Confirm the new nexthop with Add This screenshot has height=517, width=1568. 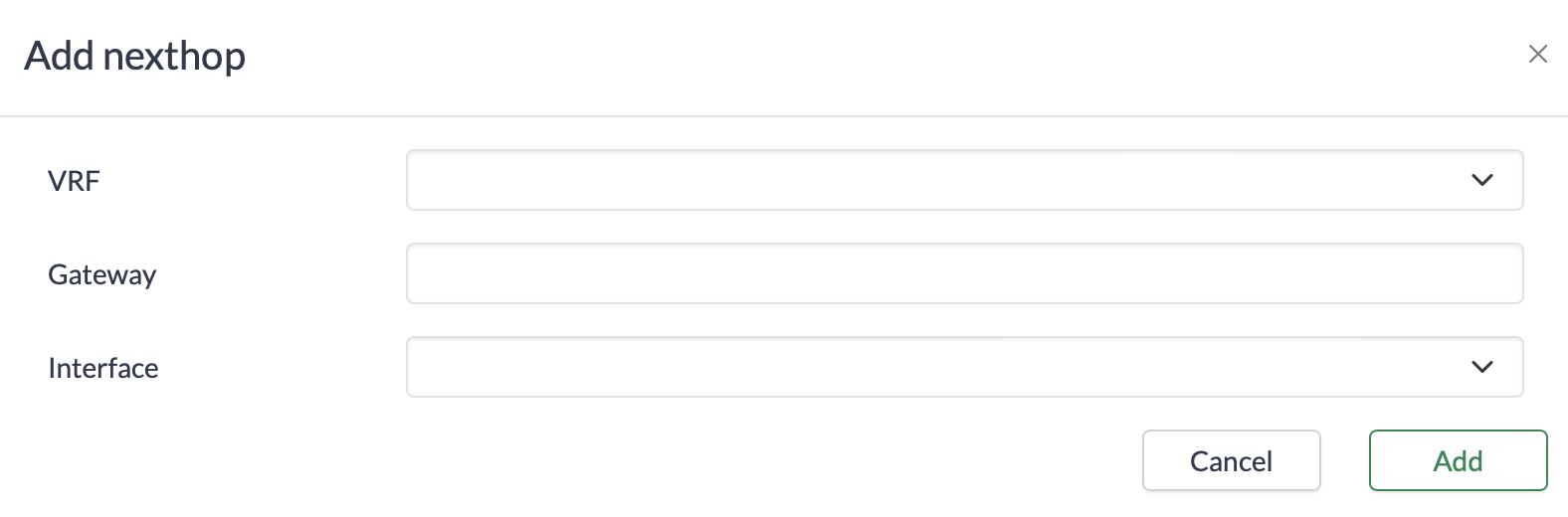1458,460
